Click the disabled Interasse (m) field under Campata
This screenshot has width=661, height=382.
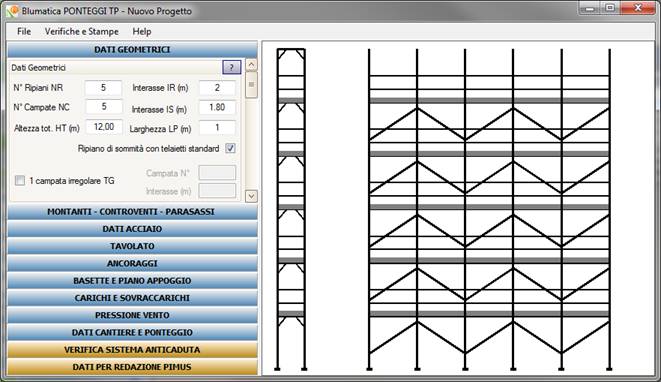click(217, 191)
